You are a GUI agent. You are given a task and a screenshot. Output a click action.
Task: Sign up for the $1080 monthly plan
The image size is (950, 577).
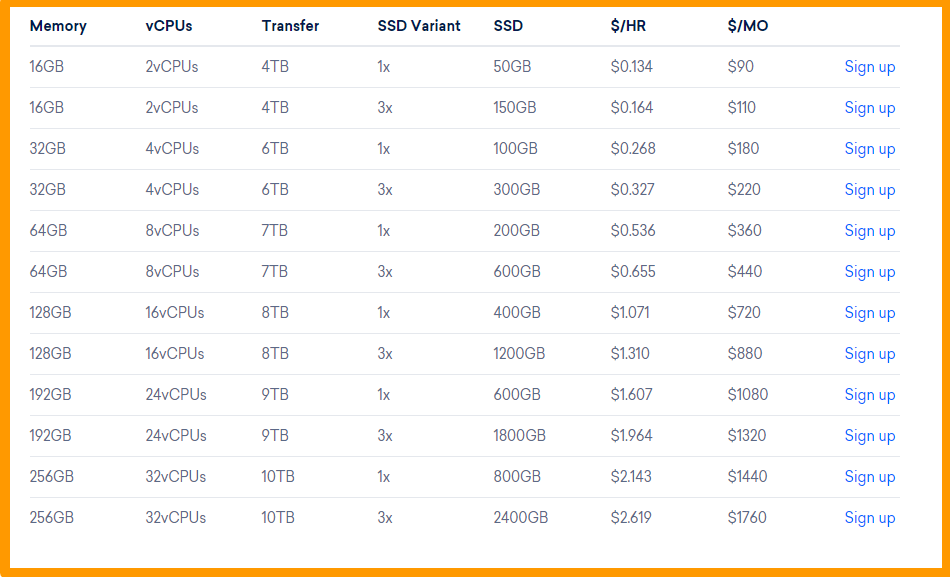(x=869, y=395)
